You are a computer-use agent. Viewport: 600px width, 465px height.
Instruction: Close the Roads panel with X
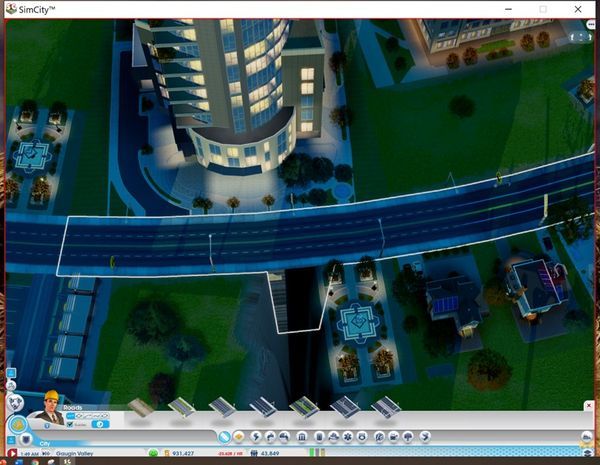(589, 405)
